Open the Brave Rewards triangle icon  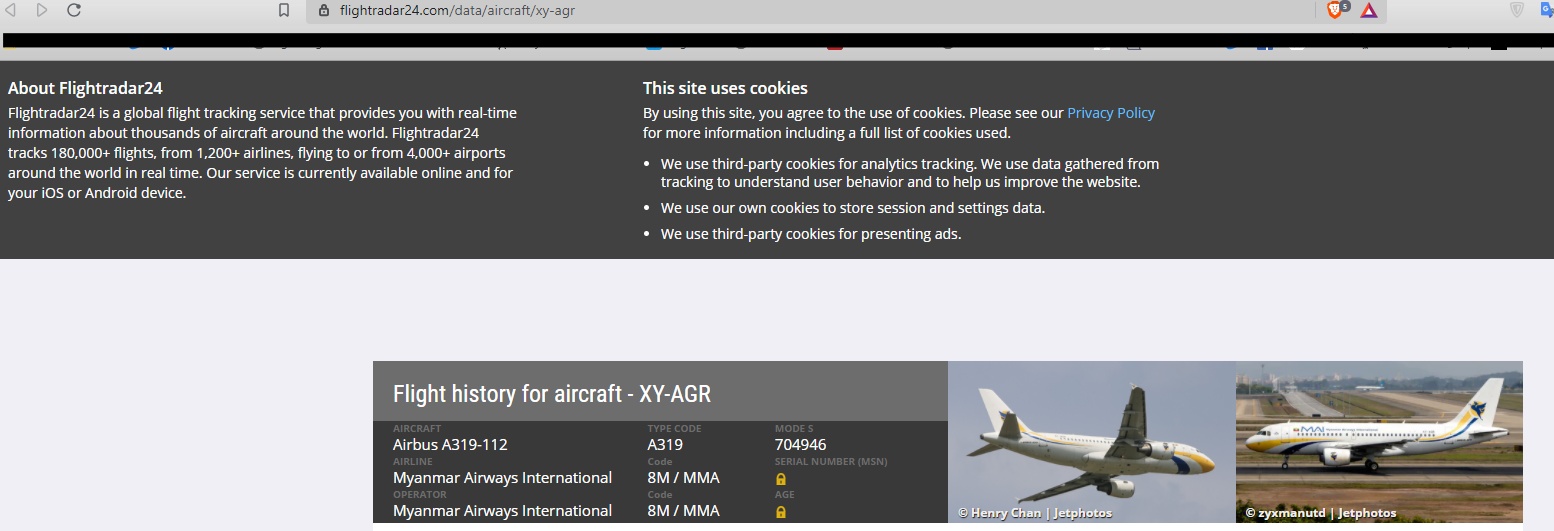pos(1368,11)
